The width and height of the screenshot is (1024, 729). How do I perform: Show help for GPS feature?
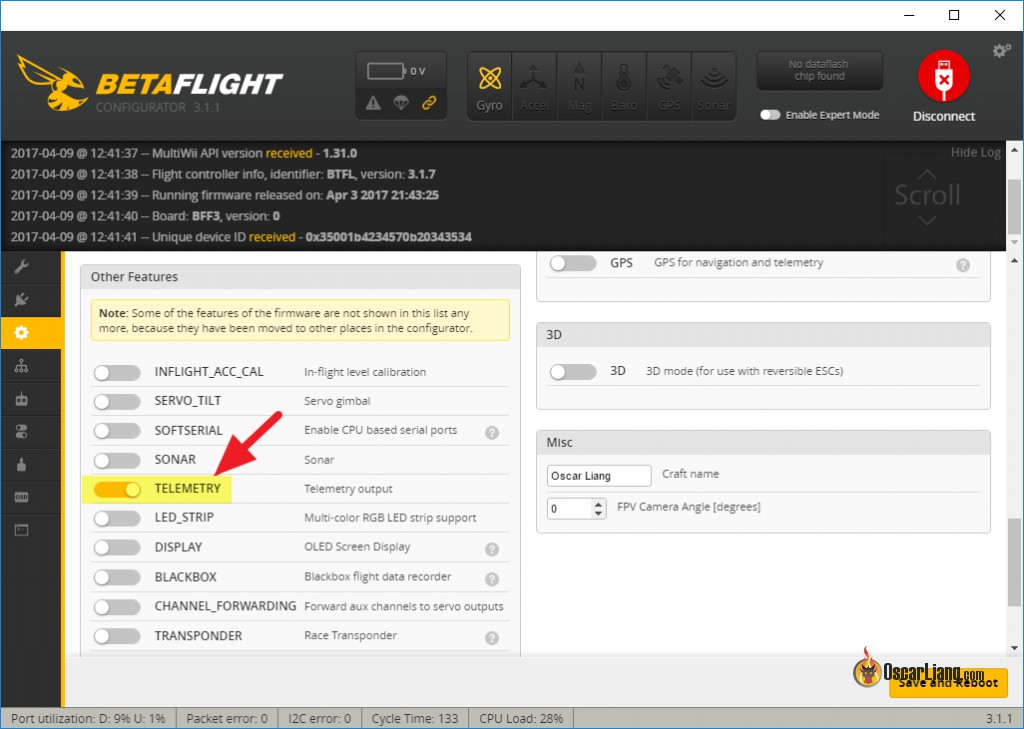[x=963, y=265]
